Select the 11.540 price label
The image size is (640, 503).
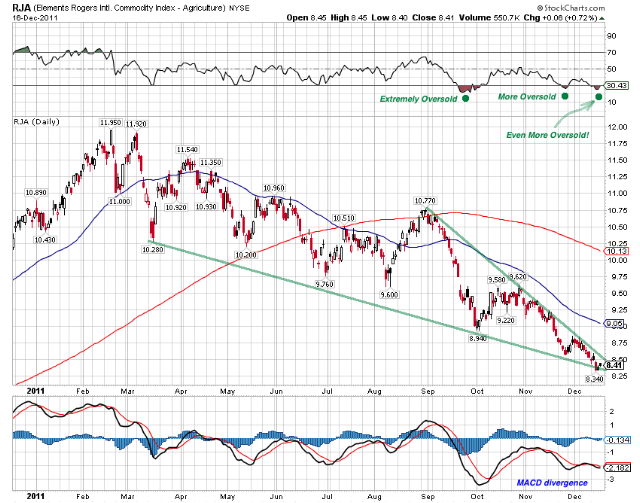click(x=187, y=150)
